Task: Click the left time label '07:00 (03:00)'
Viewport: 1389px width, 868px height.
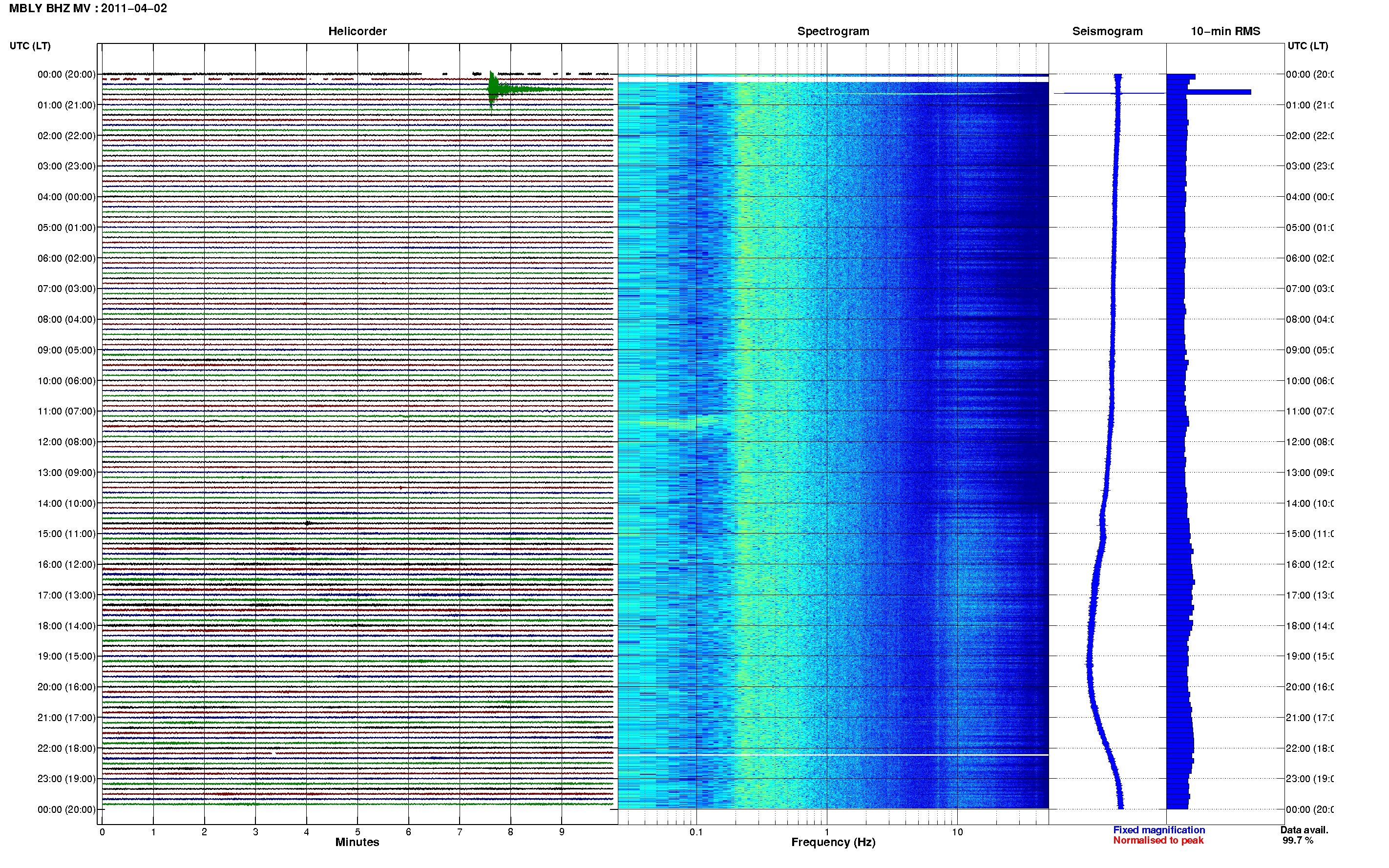Action: (x=66, y=289)
